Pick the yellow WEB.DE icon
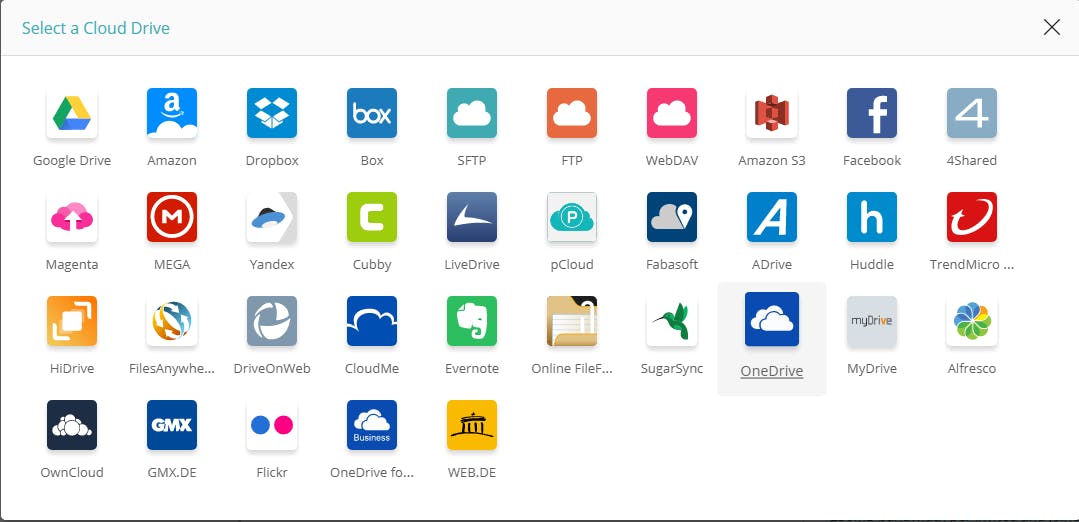This screenshot has height=522, width=1079. coord(472,424)
